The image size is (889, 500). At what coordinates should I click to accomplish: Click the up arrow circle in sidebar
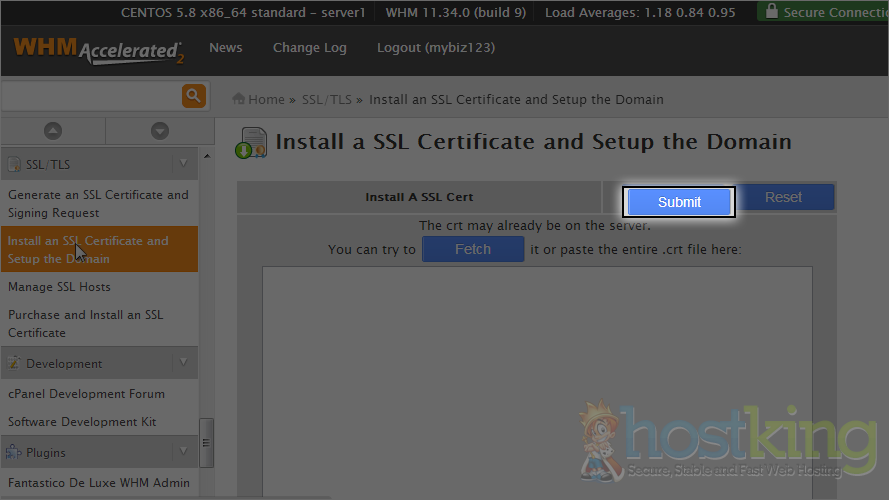[x=53, y=131]
